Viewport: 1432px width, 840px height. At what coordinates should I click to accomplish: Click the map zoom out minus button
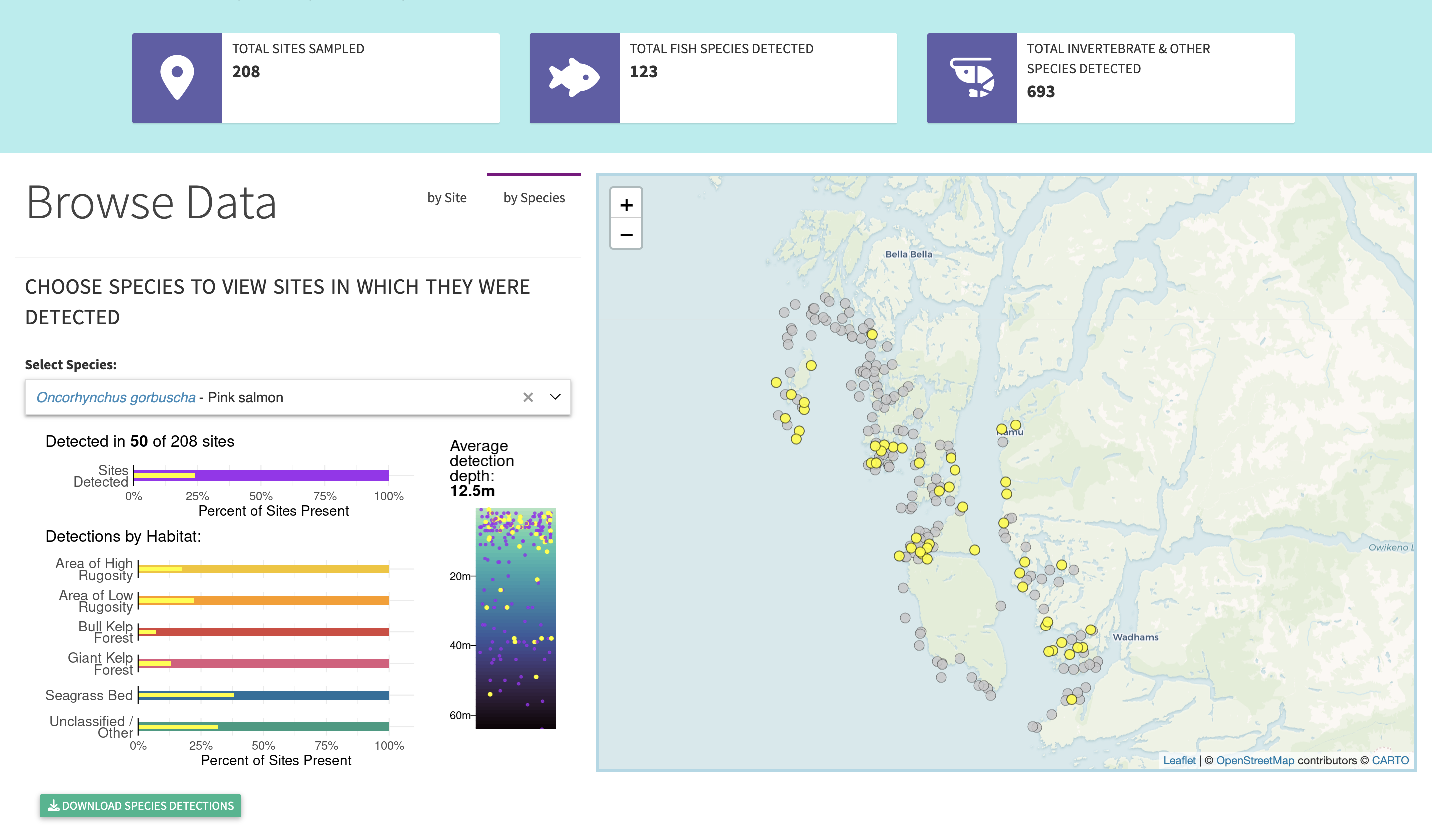[x=626, y=234]
